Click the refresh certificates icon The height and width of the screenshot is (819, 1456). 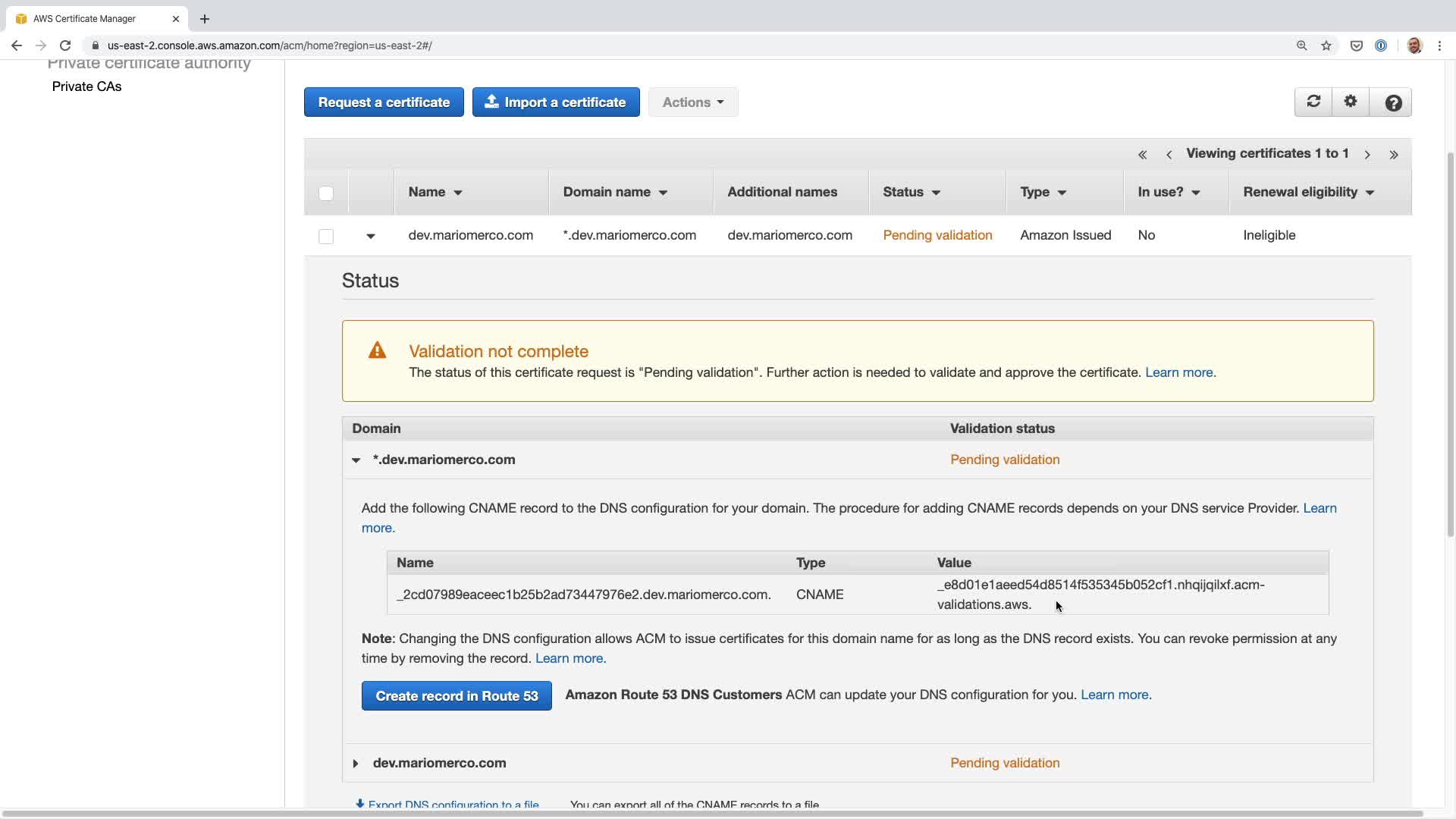pos(1313,102)
